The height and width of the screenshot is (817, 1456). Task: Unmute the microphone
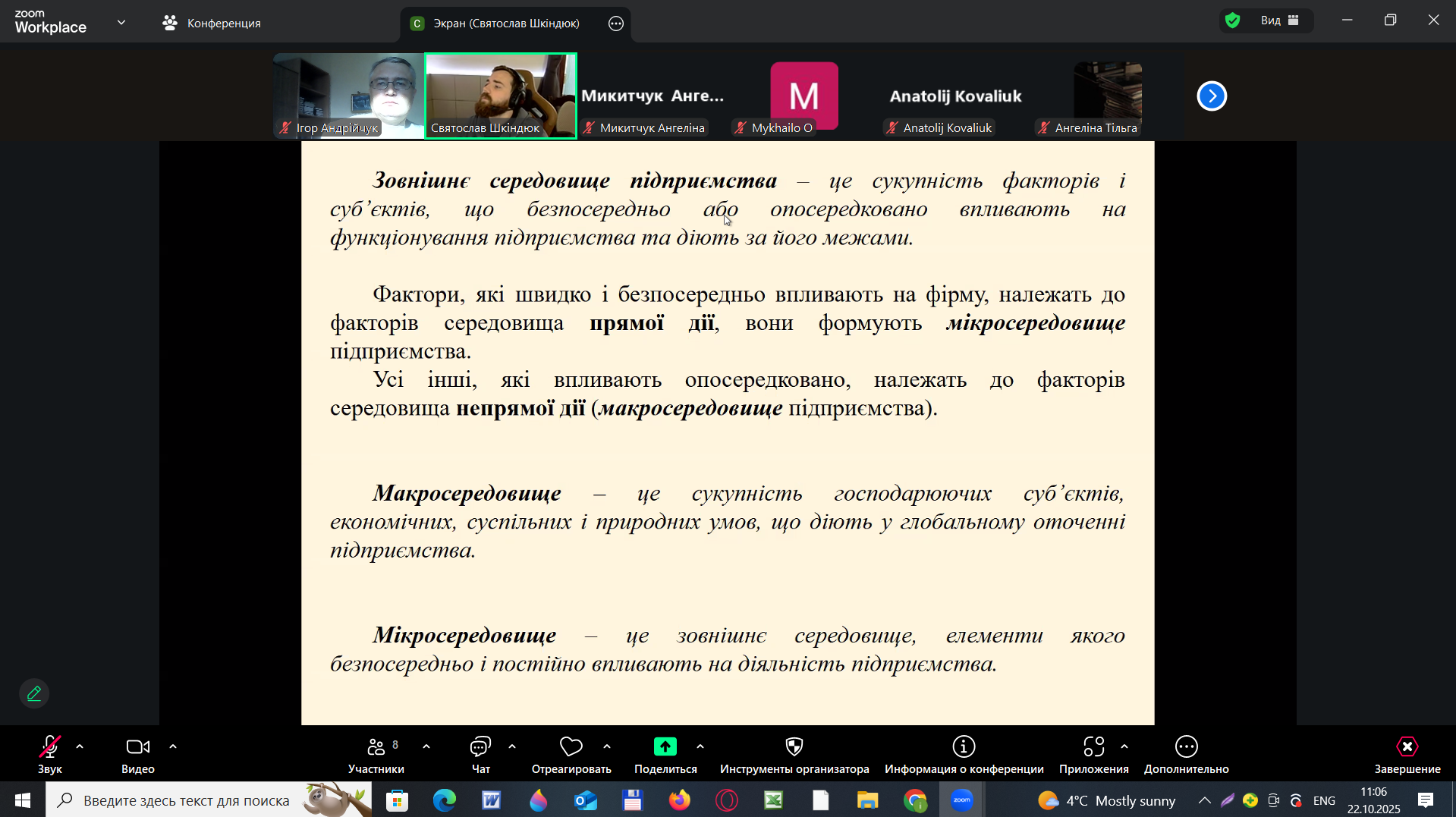point(50,747)
